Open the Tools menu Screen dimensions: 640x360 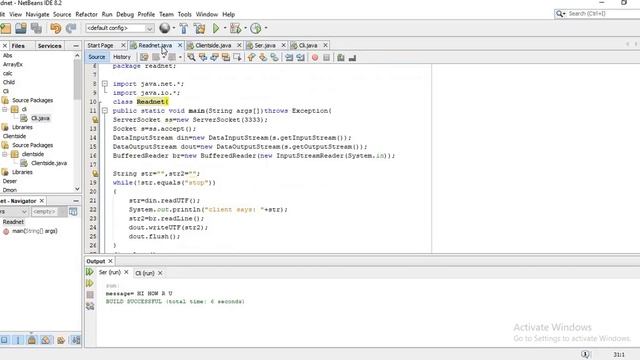click(184, 14)
